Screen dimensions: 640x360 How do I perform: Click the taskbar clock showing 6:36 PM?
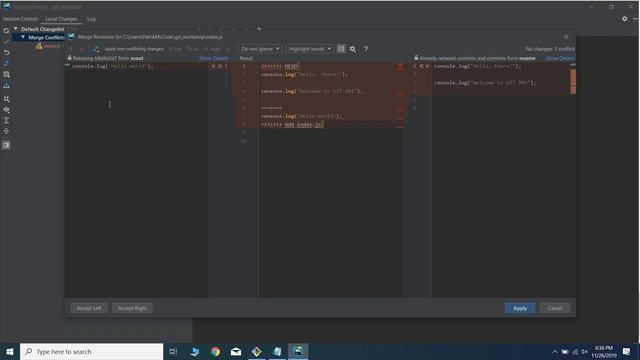click(604, 351)
